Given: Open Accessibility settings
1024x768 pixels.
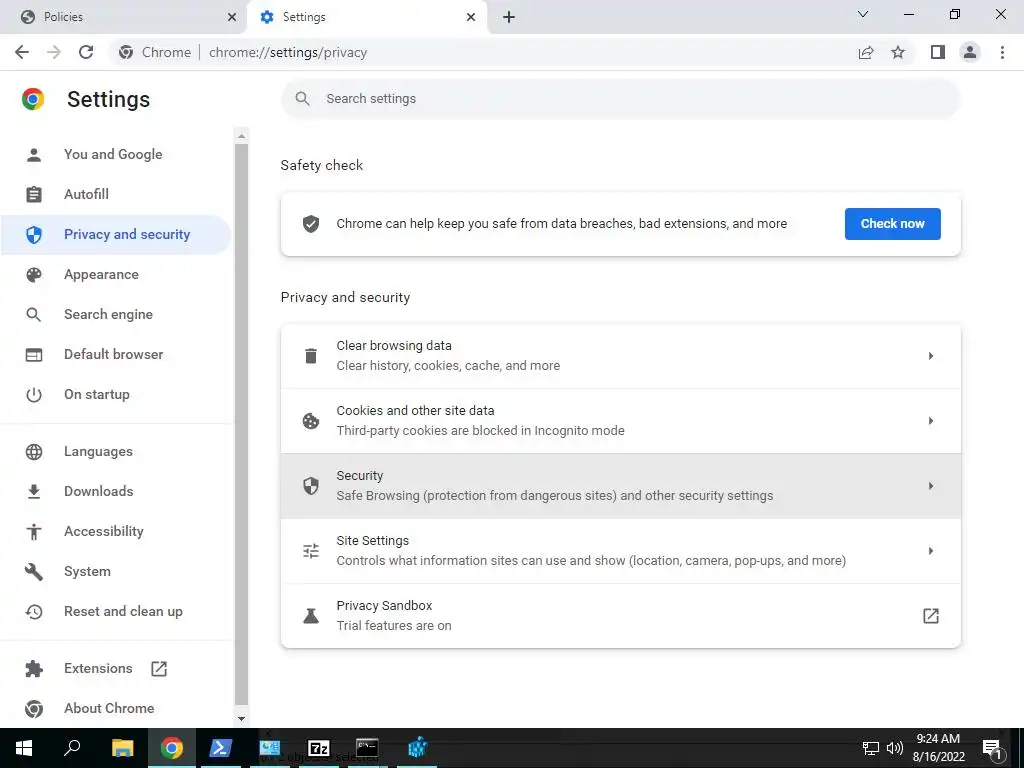Looking at the screenshot, I should (115, 532).
